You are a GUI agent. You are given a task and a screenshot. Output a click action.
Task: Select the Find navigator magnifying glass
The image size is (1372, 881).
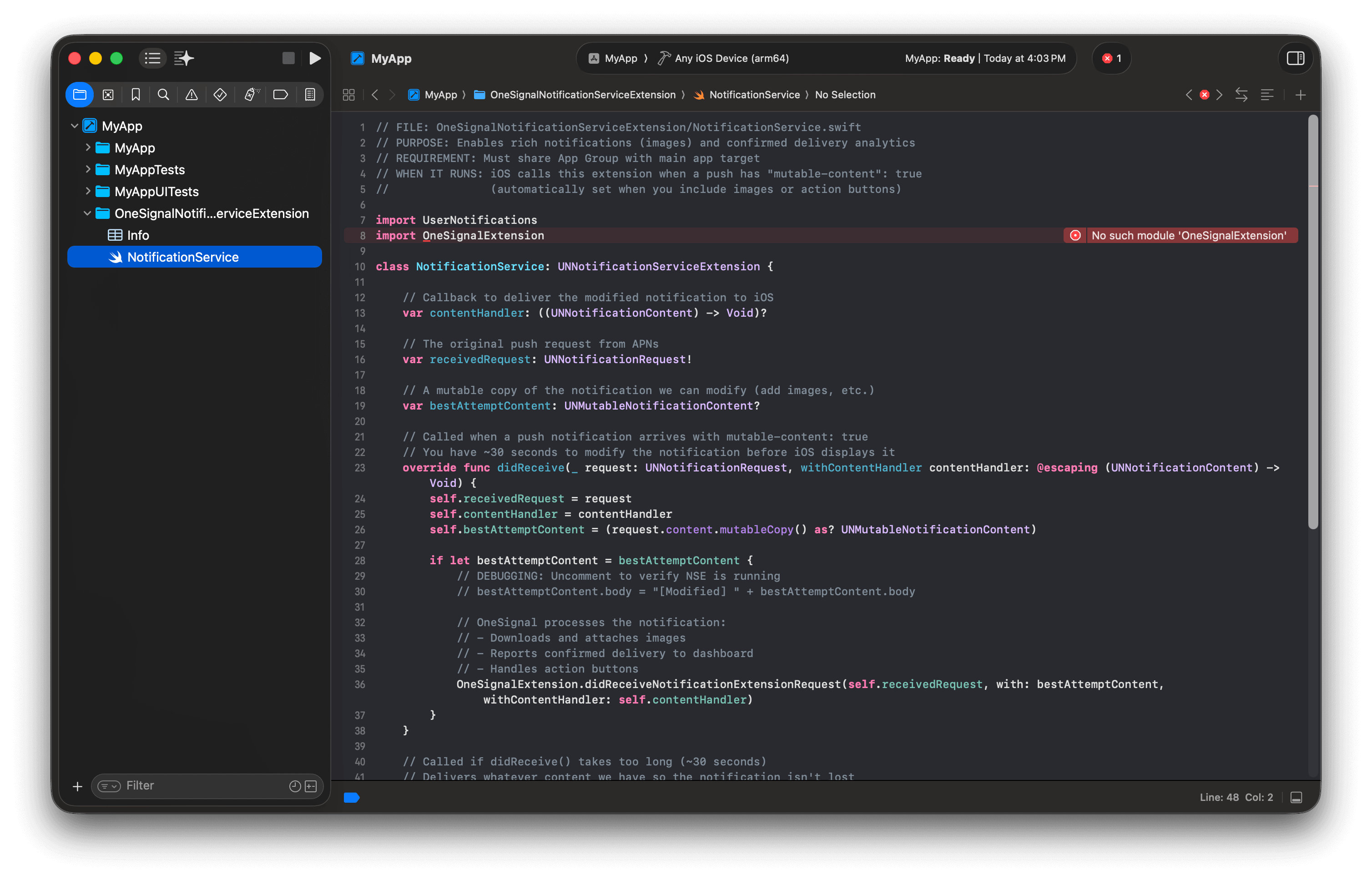(x=164, y=94)
